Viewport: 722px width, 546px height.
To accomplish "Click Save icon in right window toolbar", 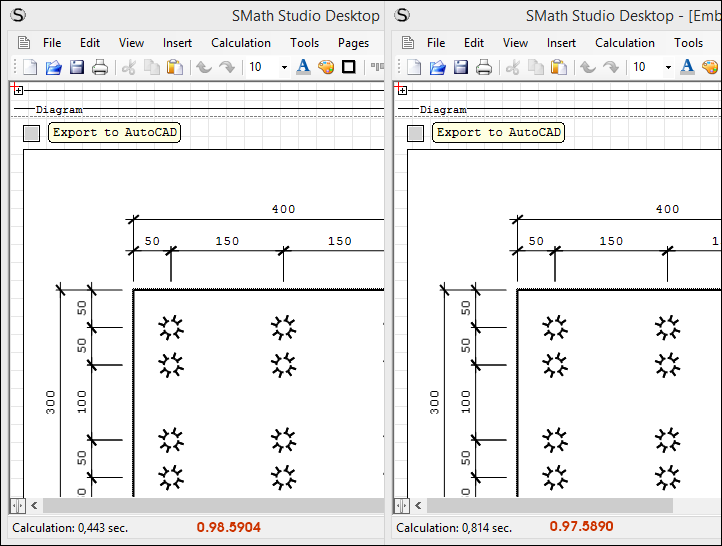I will 461,67.
